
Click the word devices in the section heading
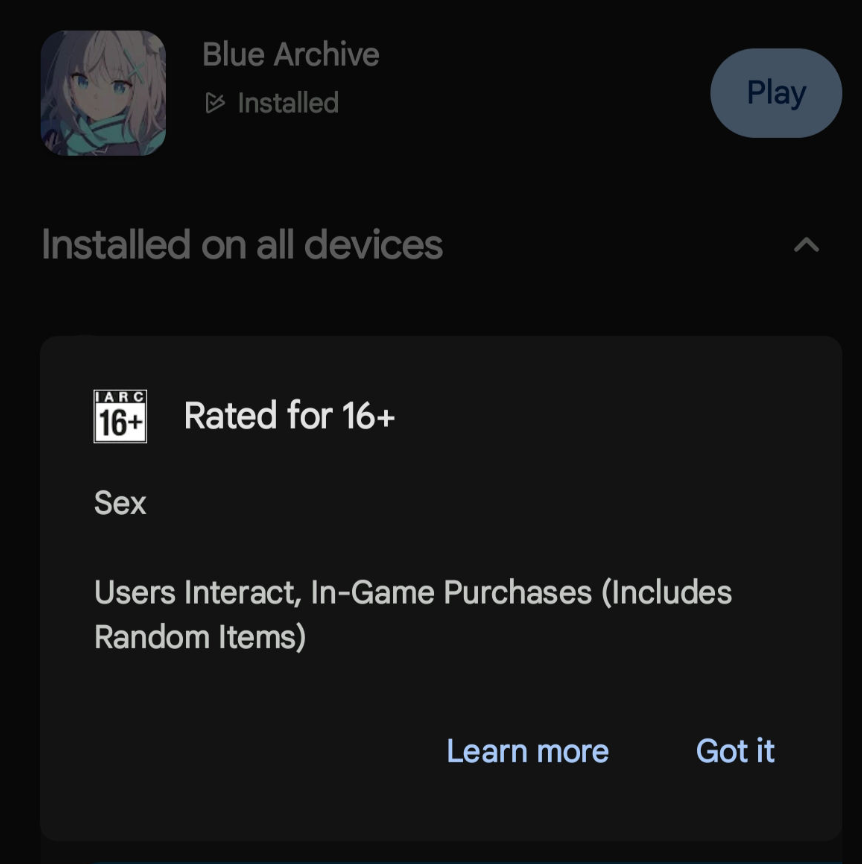click(373, 245)
